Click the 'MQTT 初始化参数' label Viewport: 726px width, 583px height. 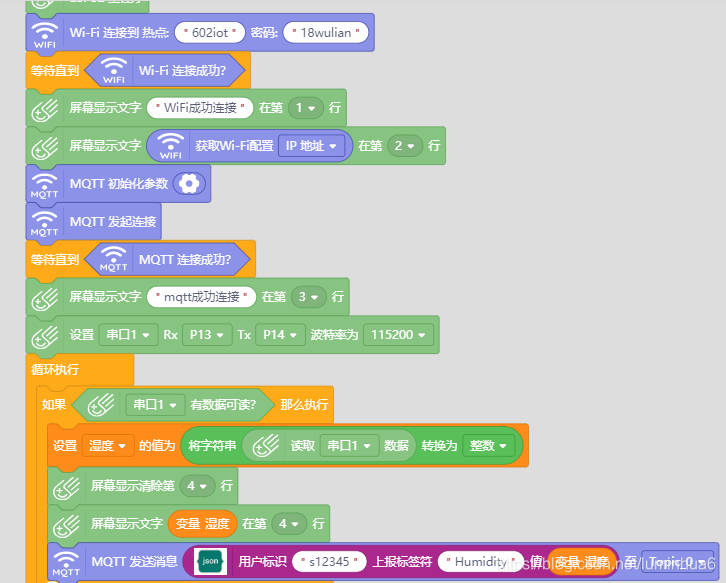click(119, 184)
